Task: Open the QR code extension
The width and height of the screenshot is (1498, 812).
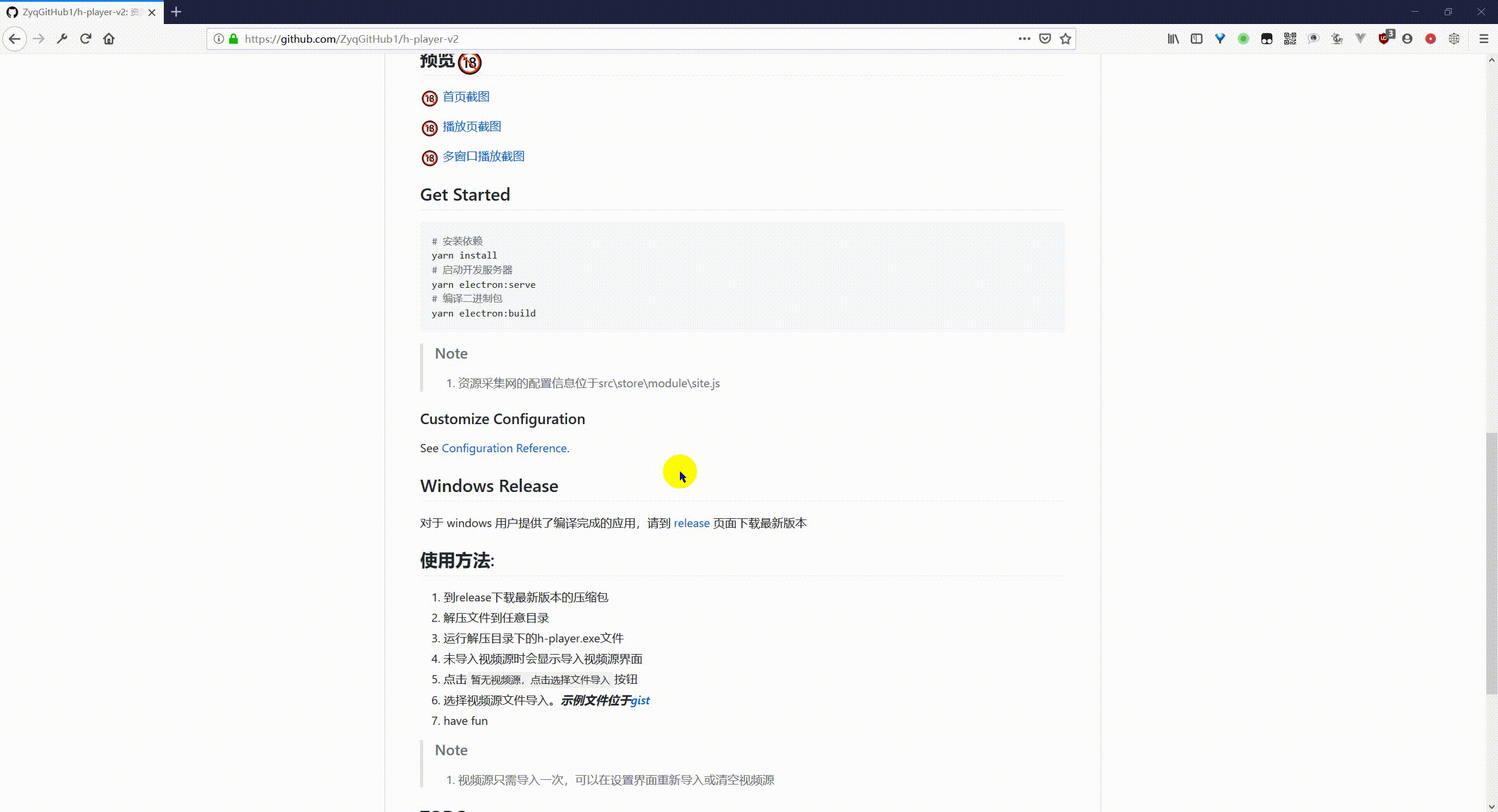Action: 1290,39
